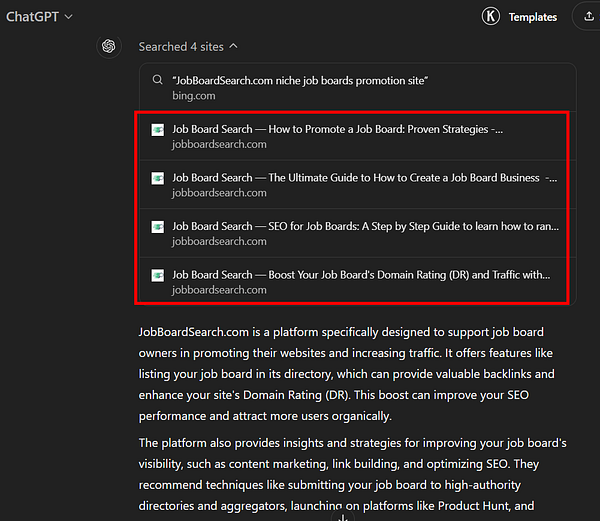600x521 pixels.
Task: Open Boost Your Job Board's Domain Rating link
Action: (361, 274)
